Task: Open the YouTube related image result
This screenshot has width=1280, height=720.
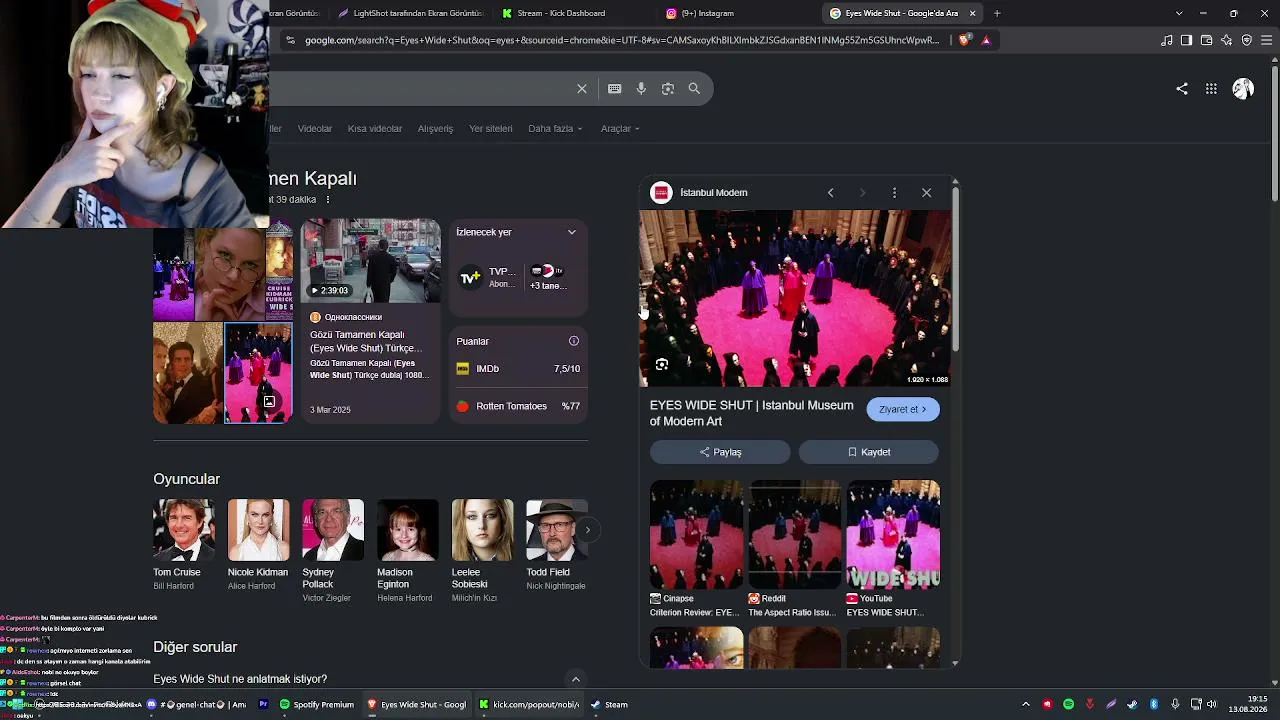Action: 893,549
